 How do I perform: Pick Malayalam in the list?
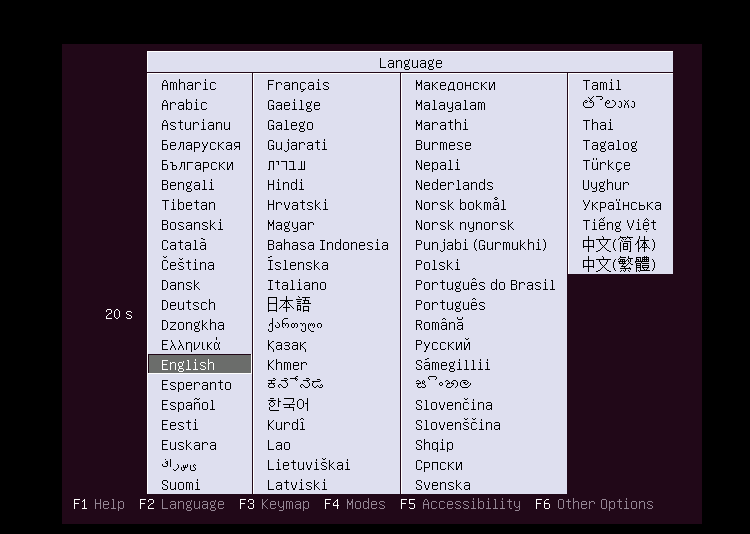[450, 105]
